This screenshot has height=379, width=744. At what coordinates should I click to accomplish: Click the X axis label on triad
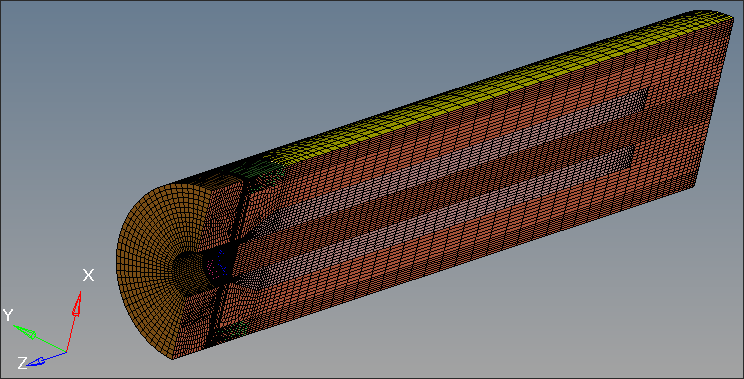(88, 275)
